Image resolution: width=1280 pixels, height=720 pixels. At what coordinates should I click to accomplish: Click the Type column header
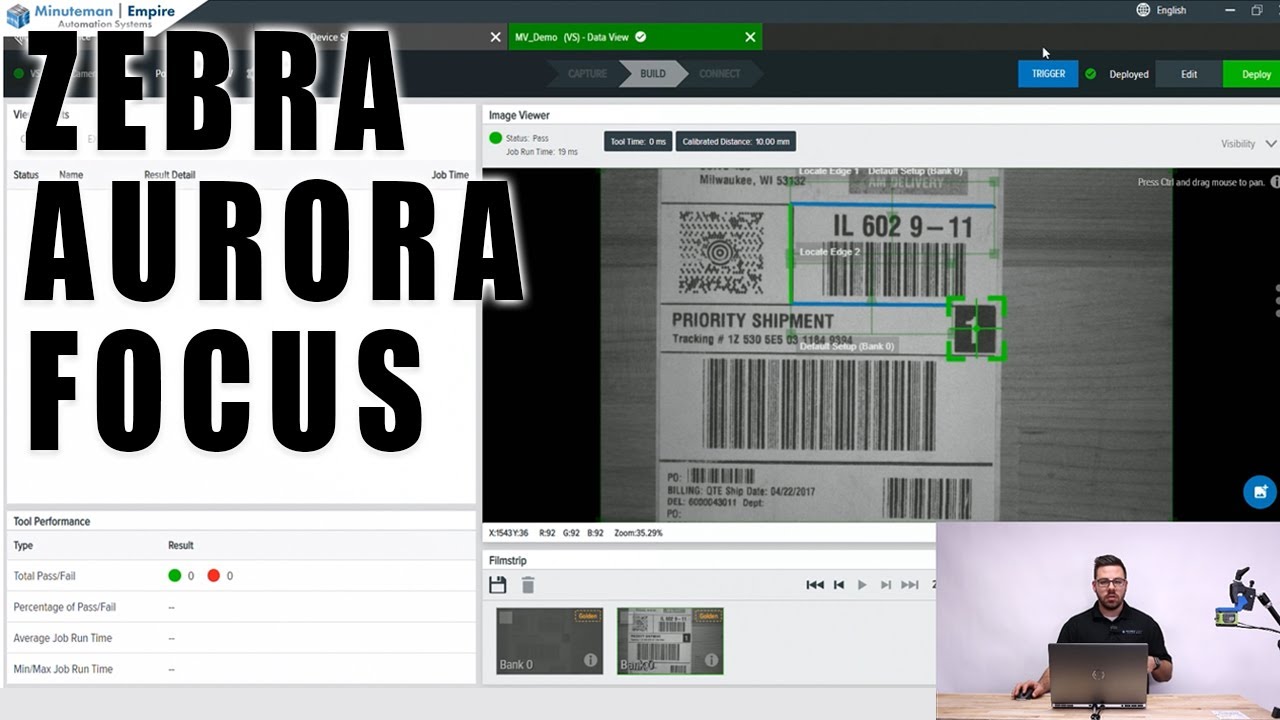tap(23, 545)
